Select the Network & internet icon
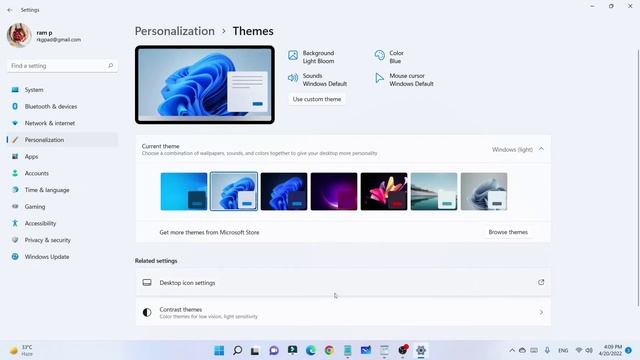Screen dimensions: 640x360 (x=15, y=123)
